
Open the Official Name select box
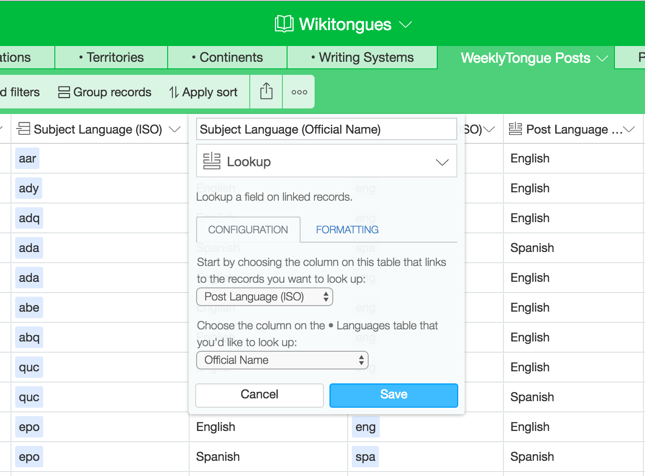282,360
